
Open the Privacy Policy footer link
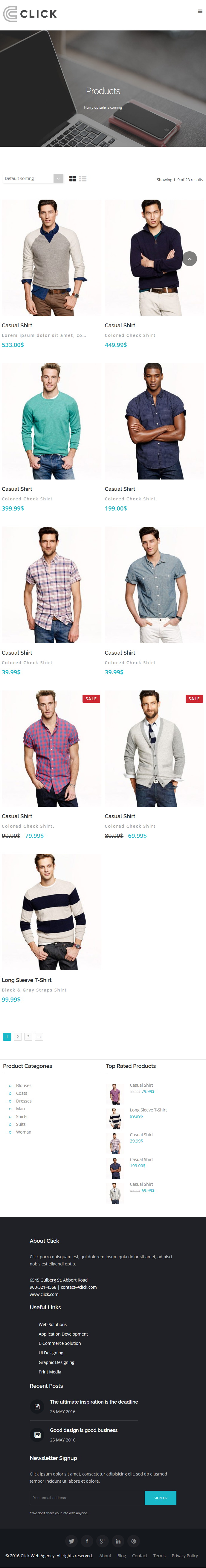185,1555
